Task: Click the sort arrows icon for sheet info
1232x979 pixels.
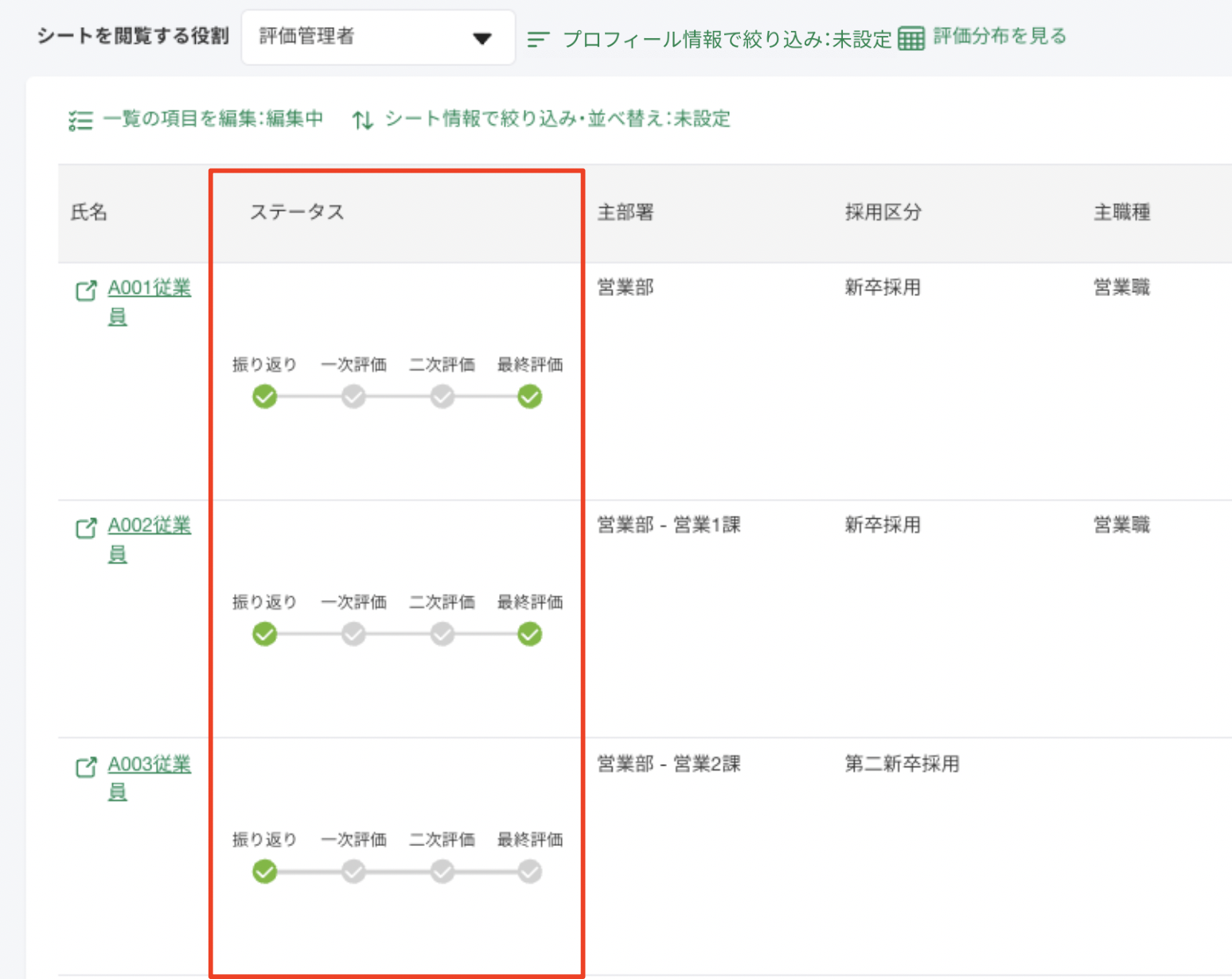Action: point(363,120)
